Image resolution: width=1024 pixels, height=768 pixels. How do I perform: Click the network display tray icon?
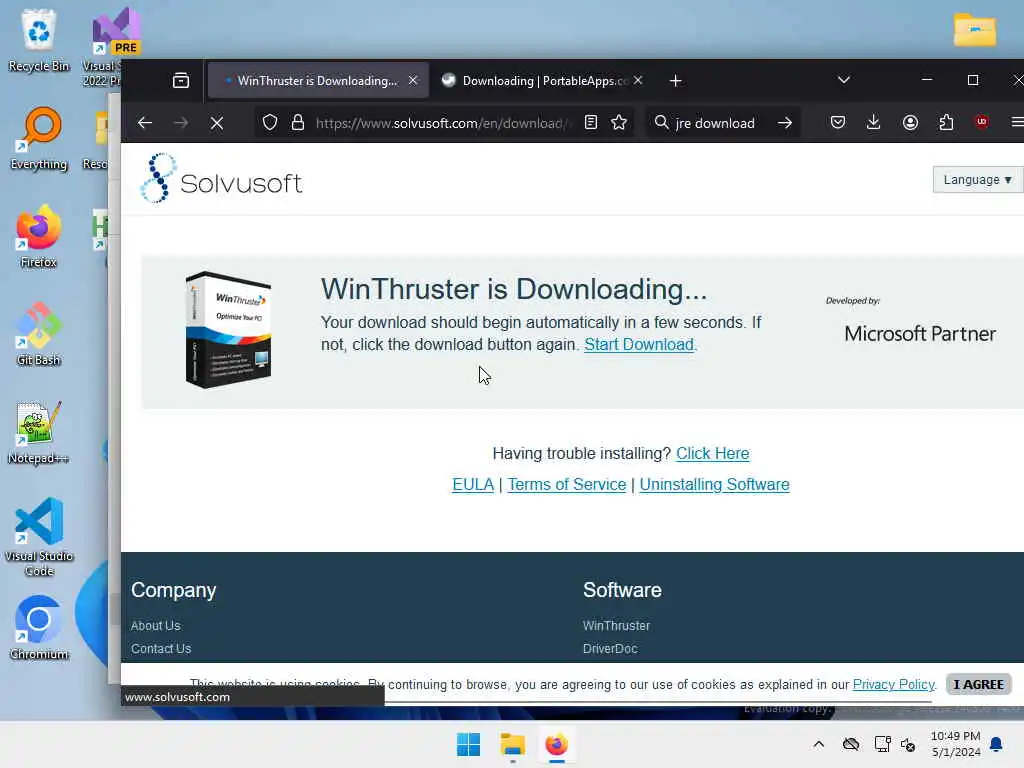[882, 744]
